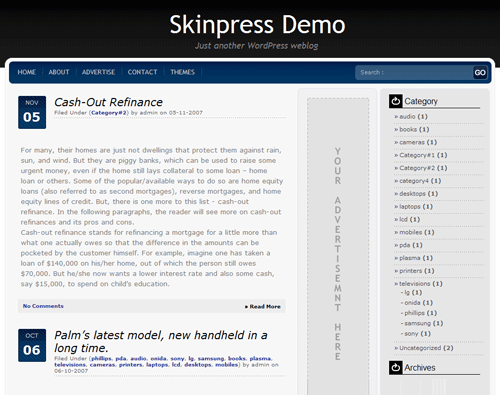
Task: Open the ADVERTISE menu item
Action: tap(98, 72)
